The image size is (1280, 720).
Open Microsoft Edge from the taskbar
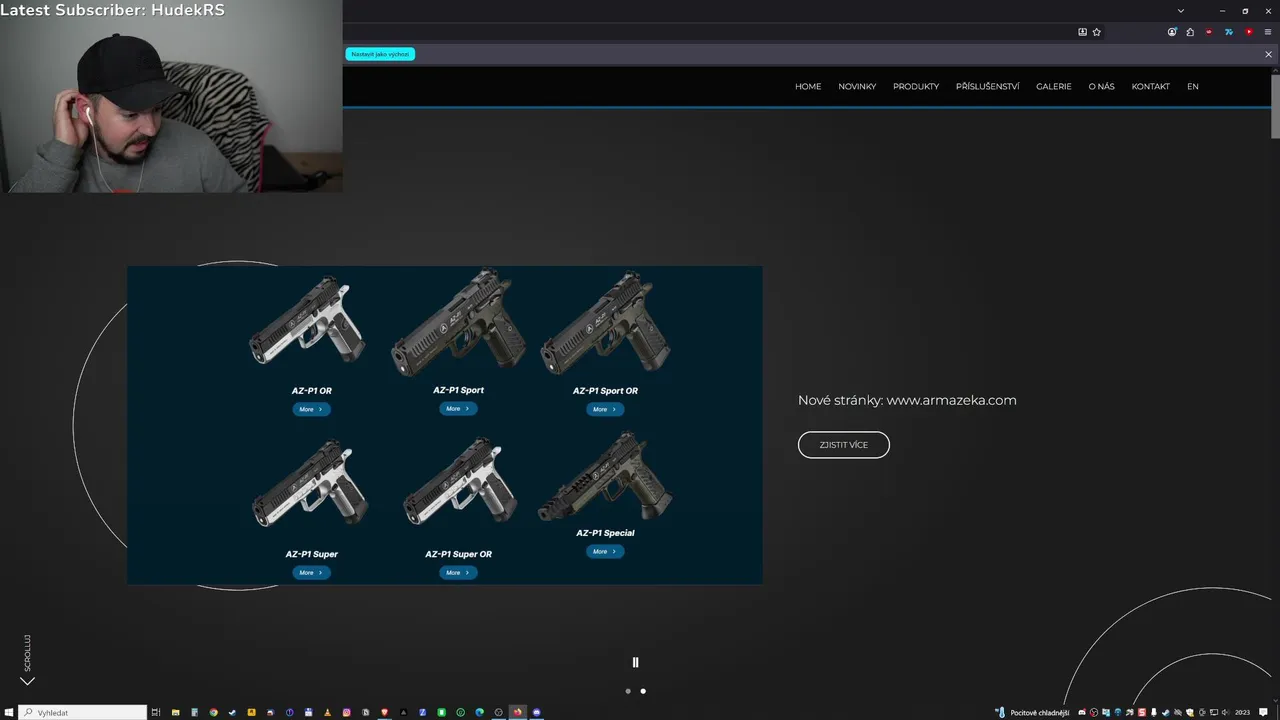[x=479, y=712]
